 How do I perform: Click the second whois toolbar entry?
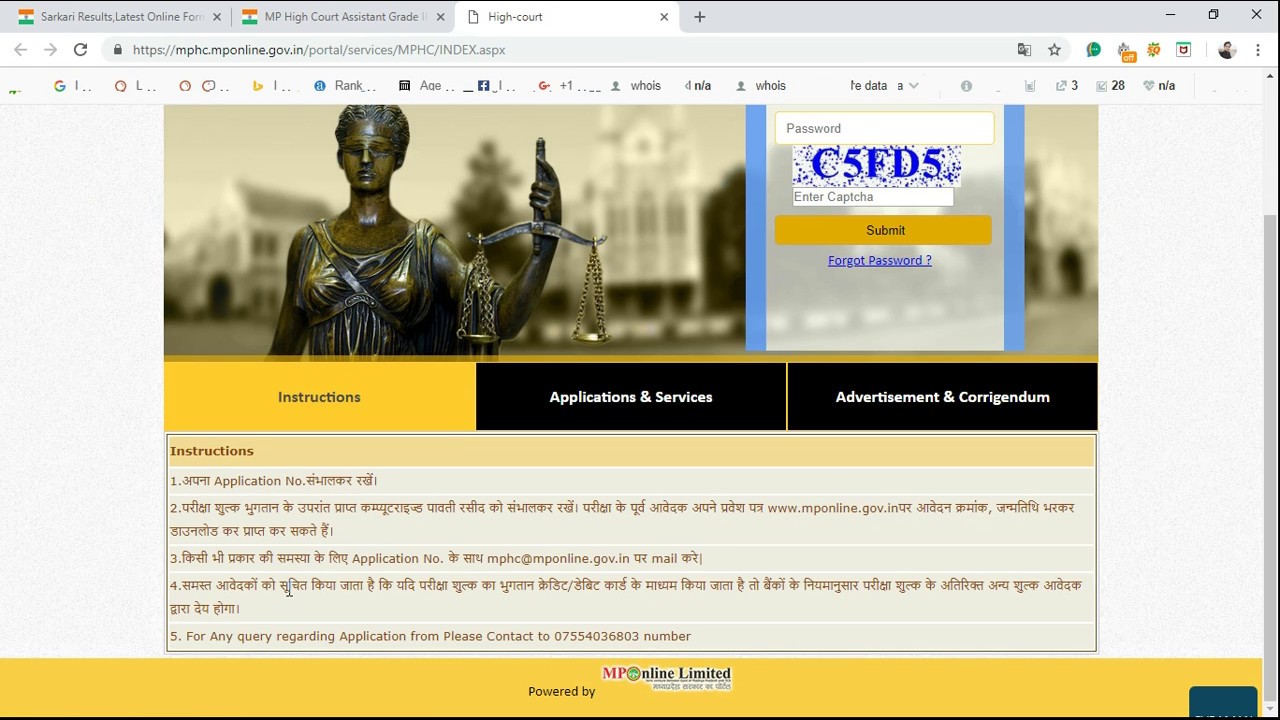pyautogui.click(x=761, y=86)
